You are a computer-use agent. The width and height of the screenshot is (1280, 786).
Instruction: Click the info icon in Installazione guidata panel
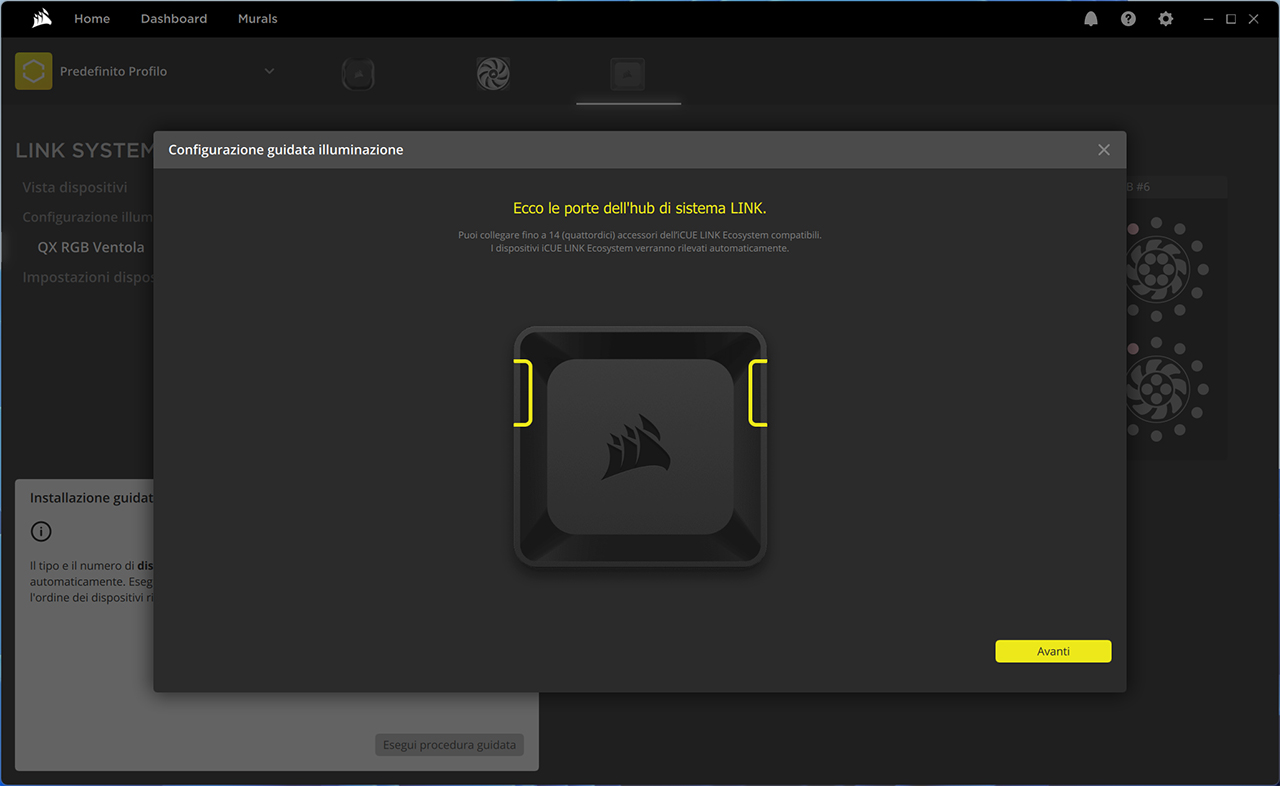click(x=41, y=532)
